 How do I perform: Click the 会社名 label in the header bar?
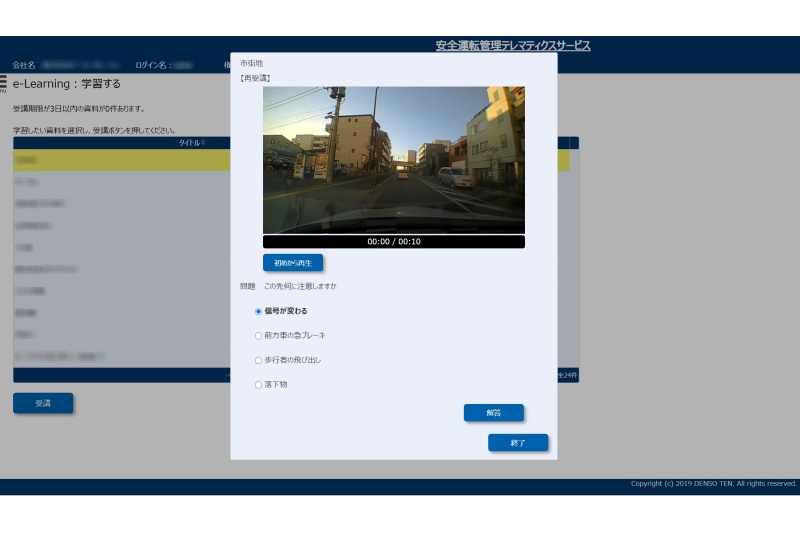pyautogui.click(x=23, y=65)
